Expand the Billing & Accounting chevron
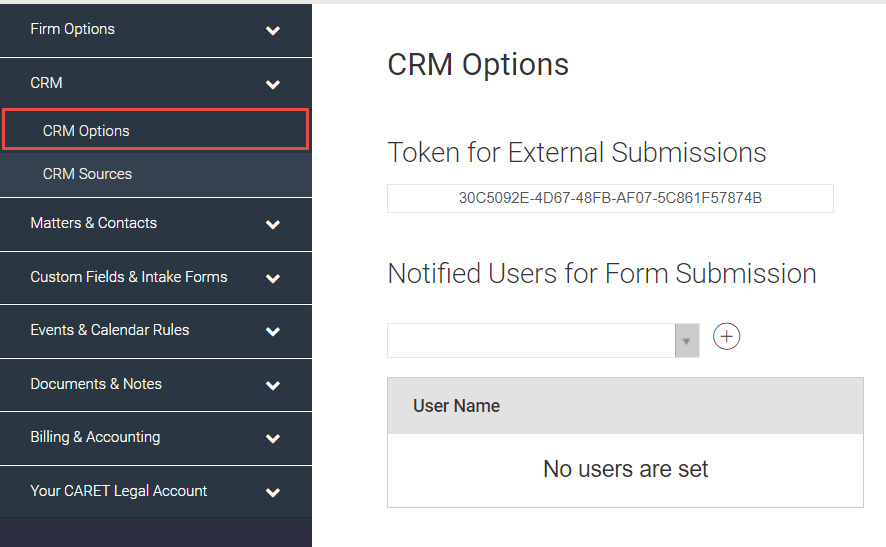Screen dimensions: 886x547 [x=273, y=439]
